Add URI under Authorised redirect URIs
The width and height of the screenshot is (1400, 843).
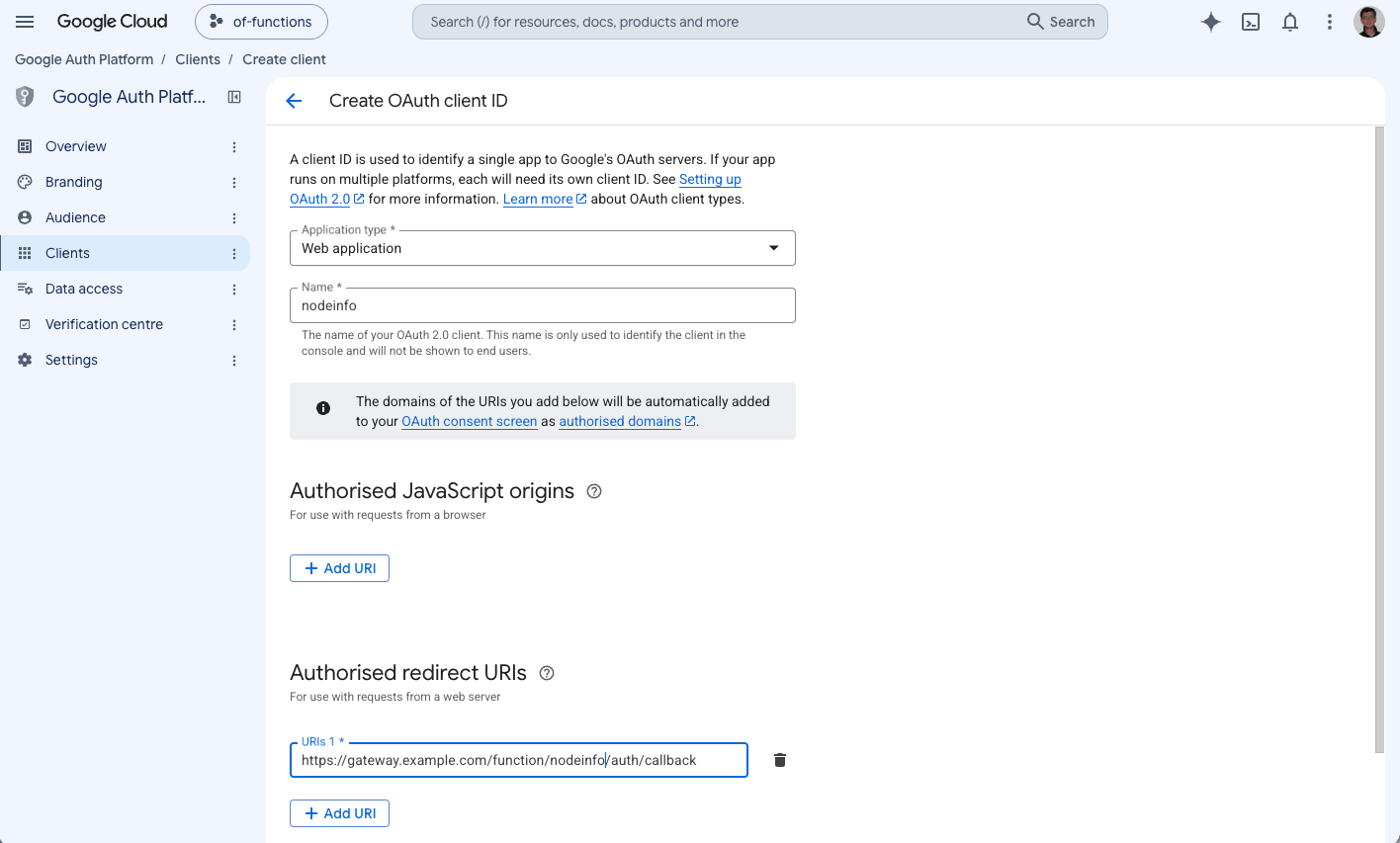point(339,813)
